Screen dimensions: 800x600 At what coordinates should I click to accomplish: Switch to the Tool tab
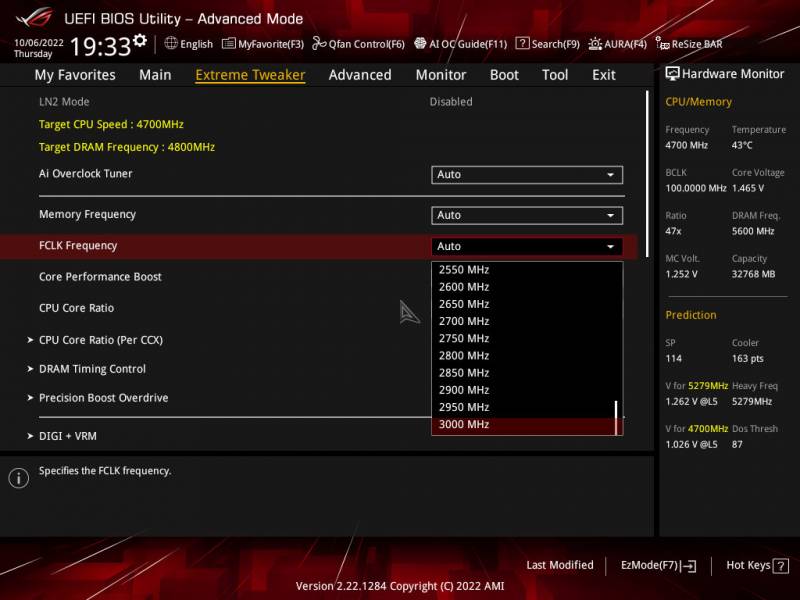[x=555, y=75]
